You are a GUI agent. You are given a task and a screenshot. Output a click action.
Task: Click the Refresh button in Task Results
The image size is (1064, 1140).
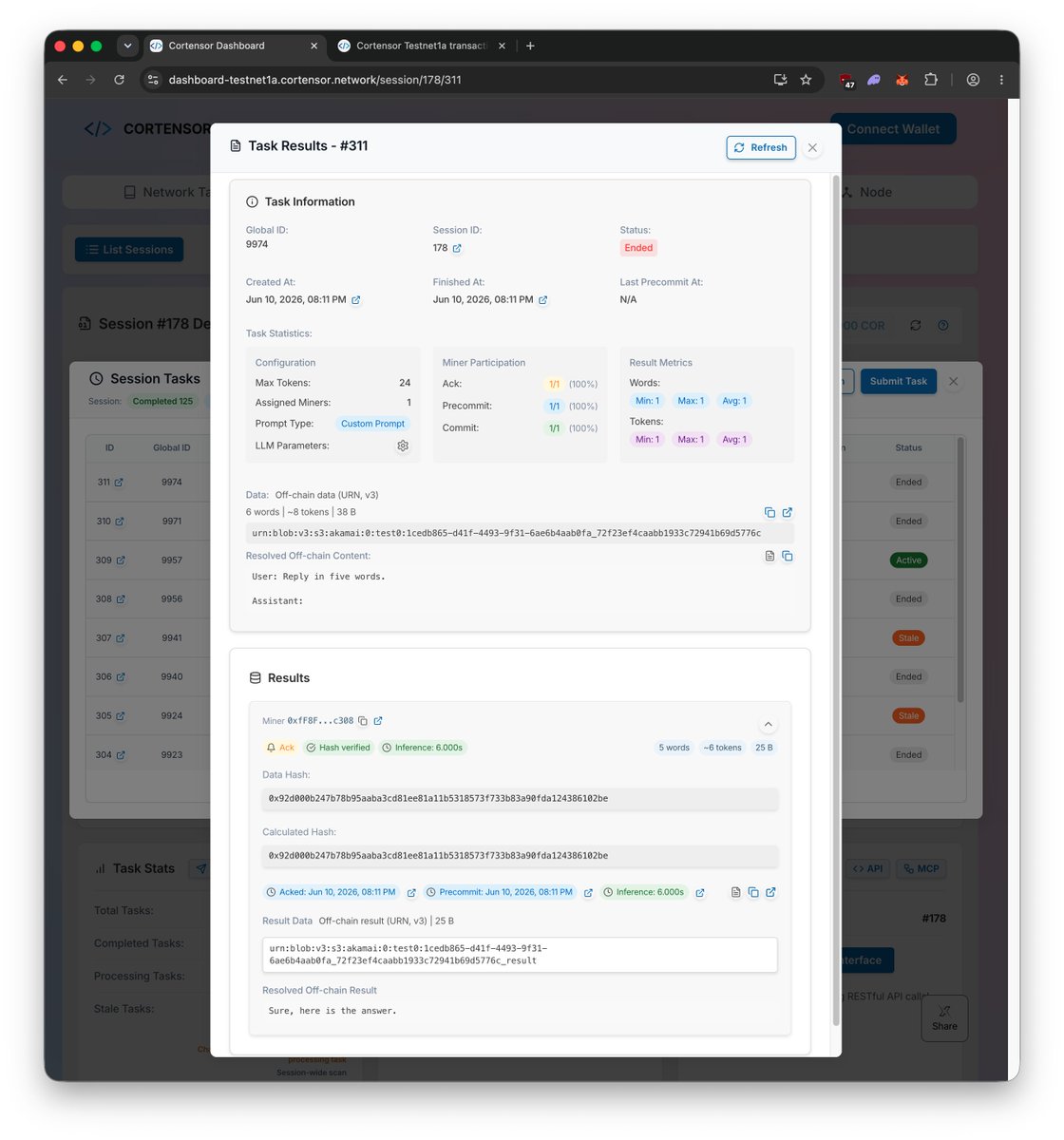[x=761, y=147]
